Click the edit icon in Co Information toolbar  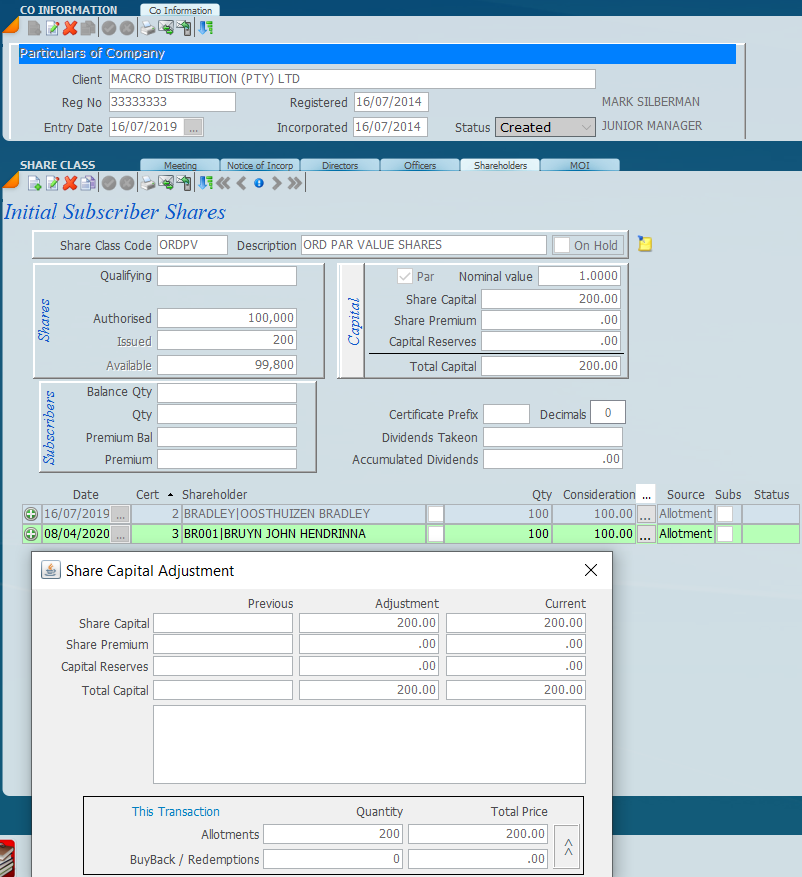tap(52, 28)
